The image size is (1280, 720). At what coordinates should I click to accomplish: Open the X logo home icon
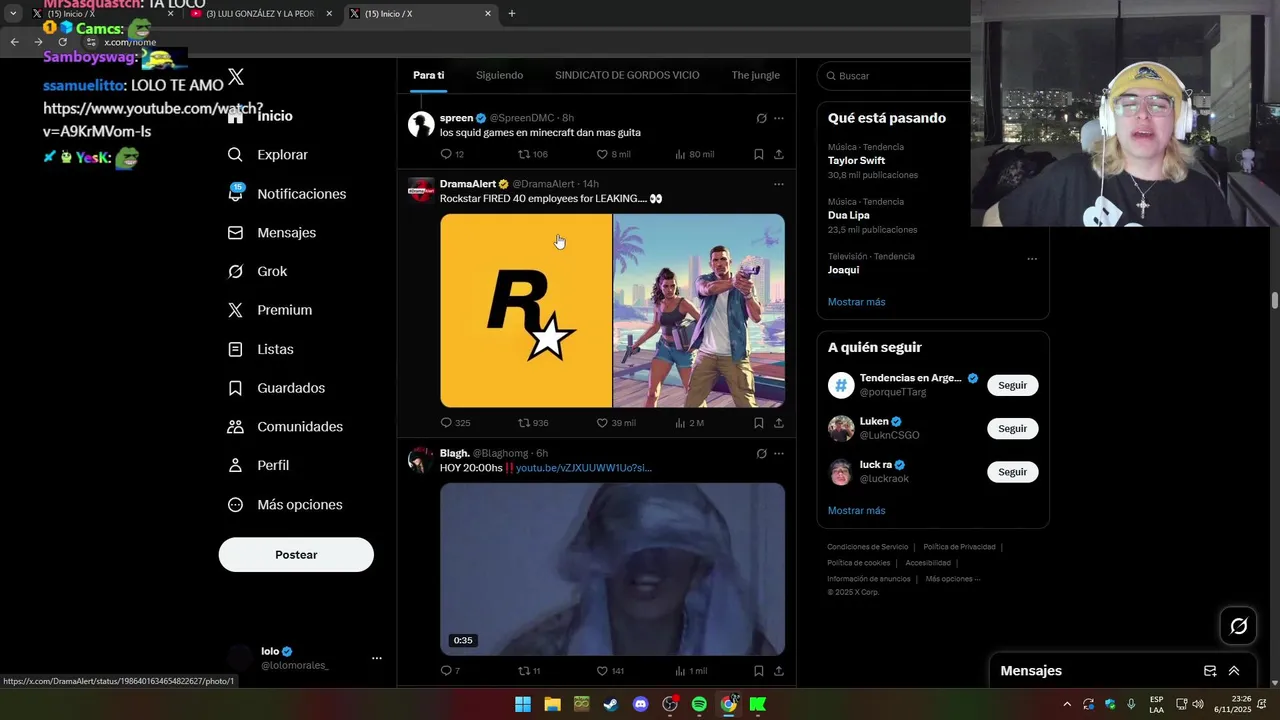click(x=236, y=77)
